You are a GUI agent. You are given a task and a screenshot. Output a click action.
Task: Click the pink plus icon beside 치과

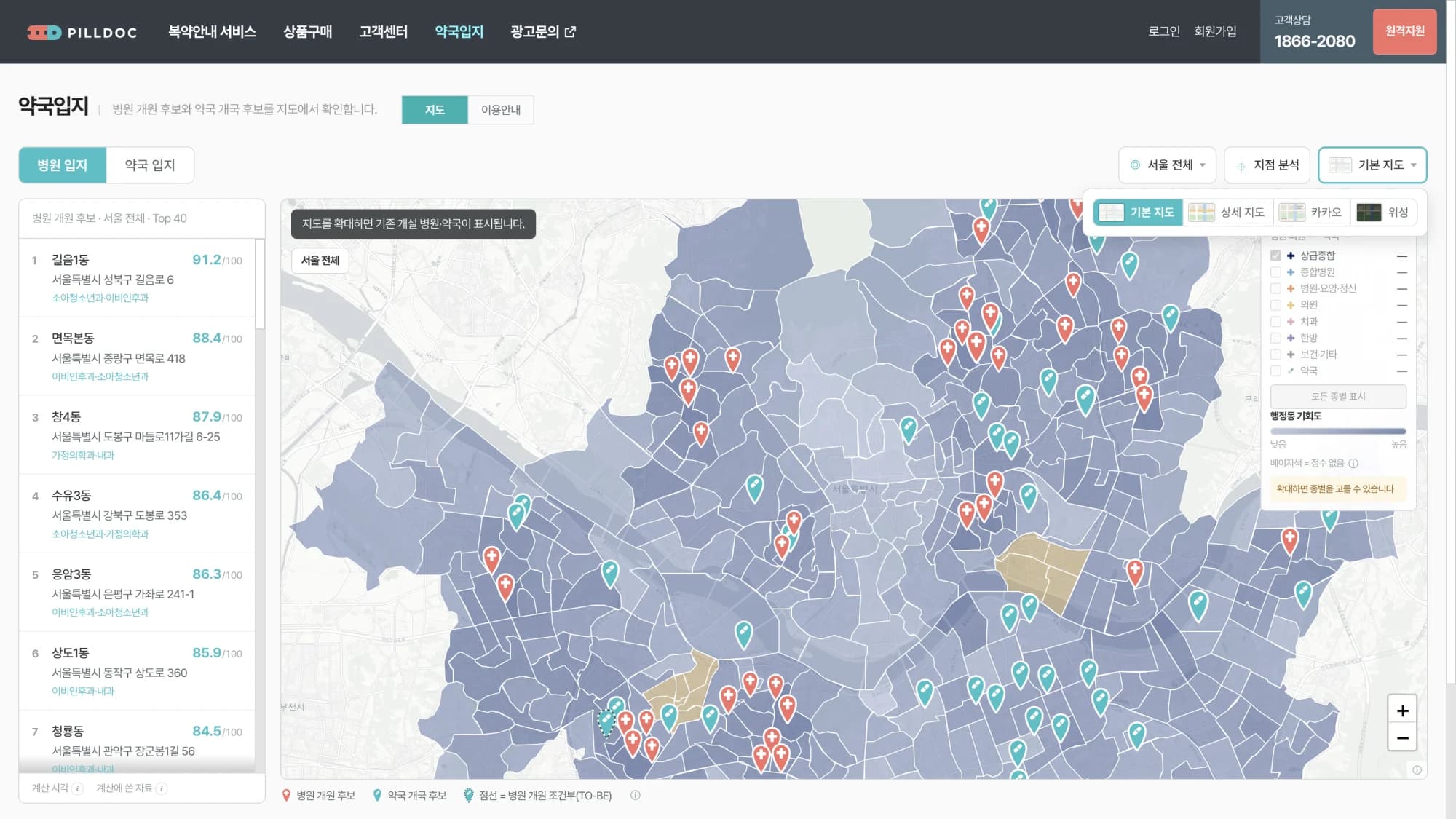(1291, 322)
